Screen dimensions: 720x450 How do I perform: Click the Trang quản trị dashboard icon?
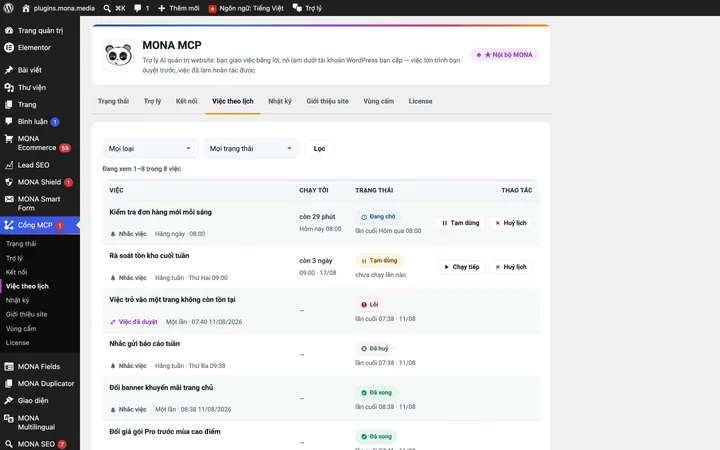point(9,30)
